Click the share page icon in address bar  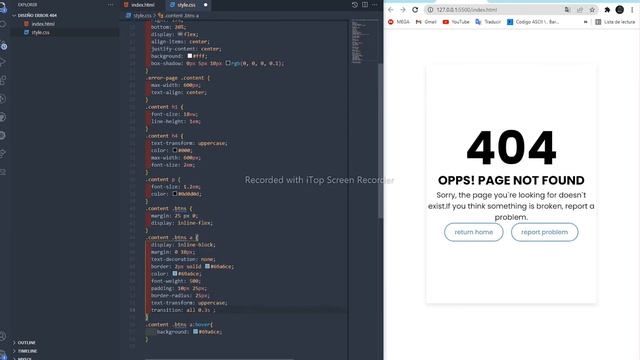(x=580, y=10)
